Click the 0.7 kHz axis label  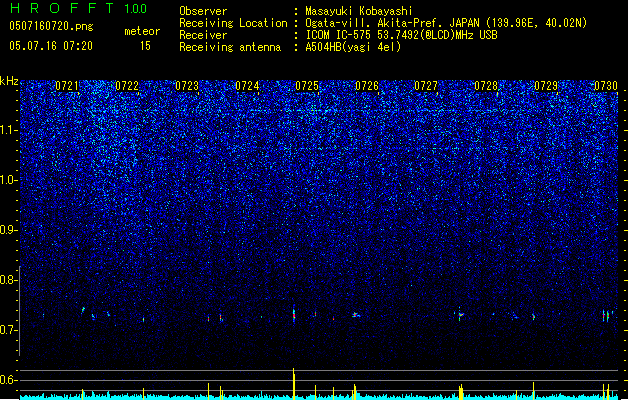pos(8,330)
